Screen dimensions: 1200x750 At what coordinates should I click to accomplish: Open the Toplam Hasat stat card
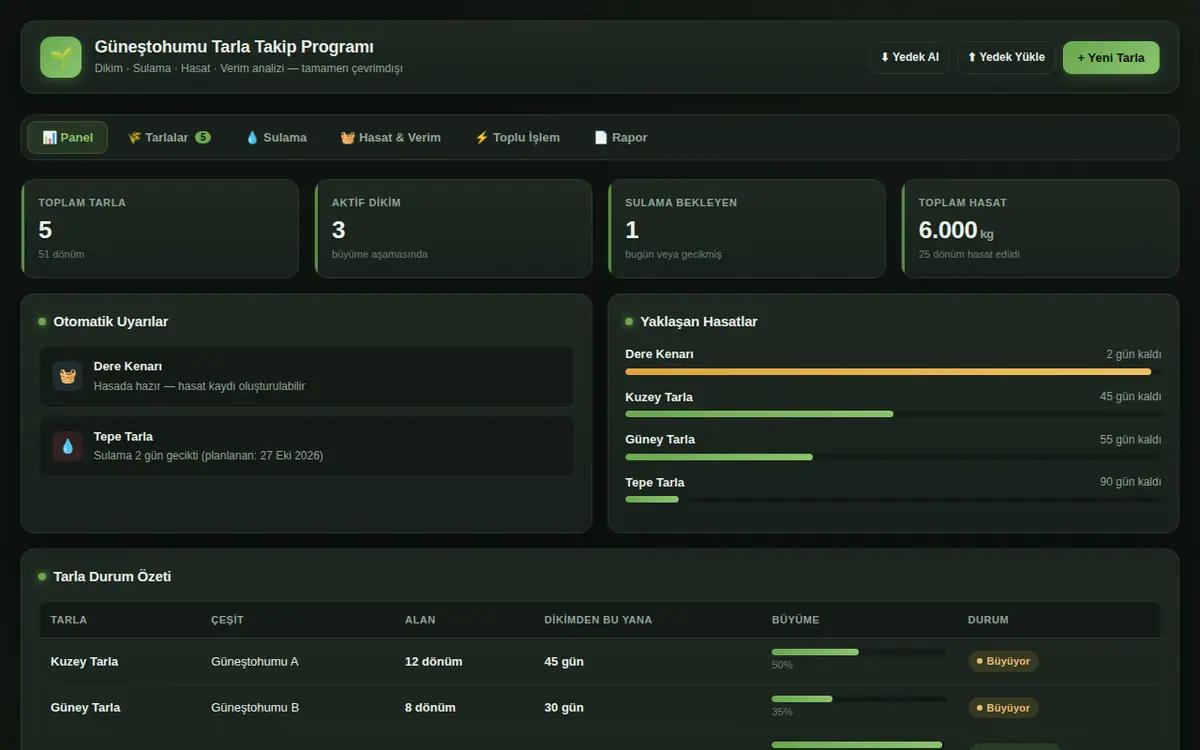[1040, 228]
